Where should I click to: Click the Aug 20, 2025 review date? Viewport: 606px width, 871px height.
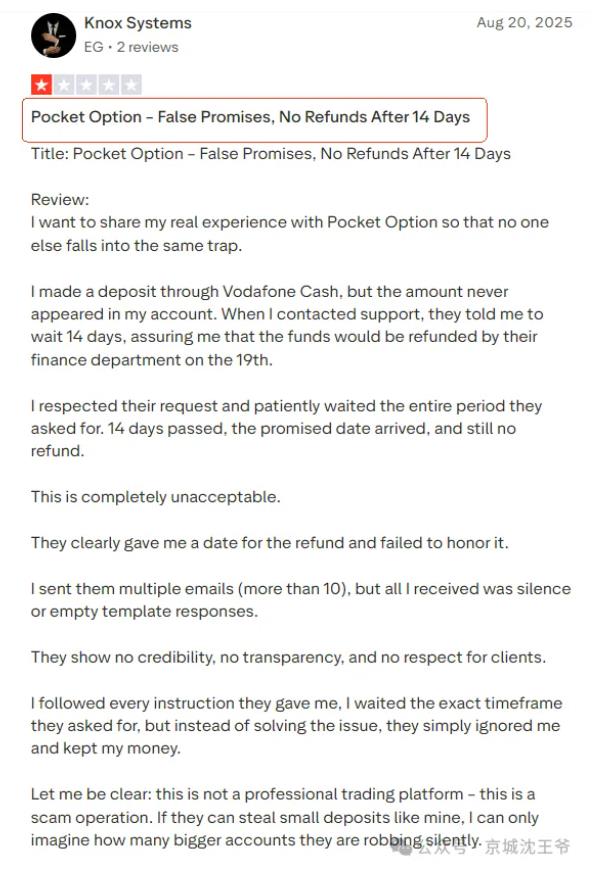pyautogui.click(x=524, y=22)
